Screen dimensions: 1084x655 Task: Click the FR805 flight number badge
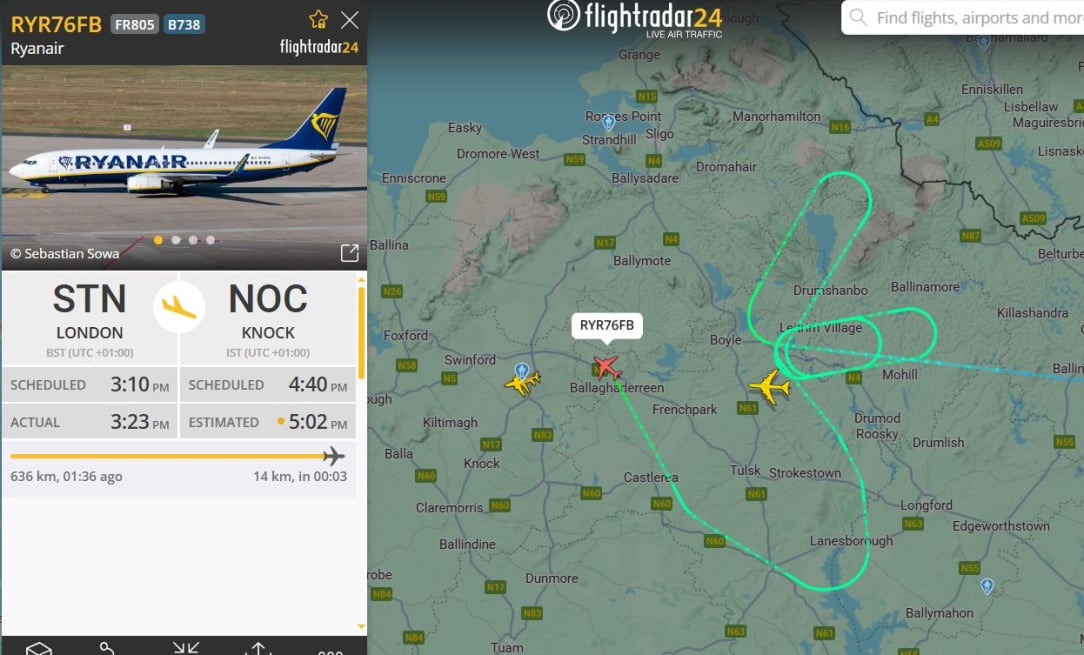click(x=135, y=25)
